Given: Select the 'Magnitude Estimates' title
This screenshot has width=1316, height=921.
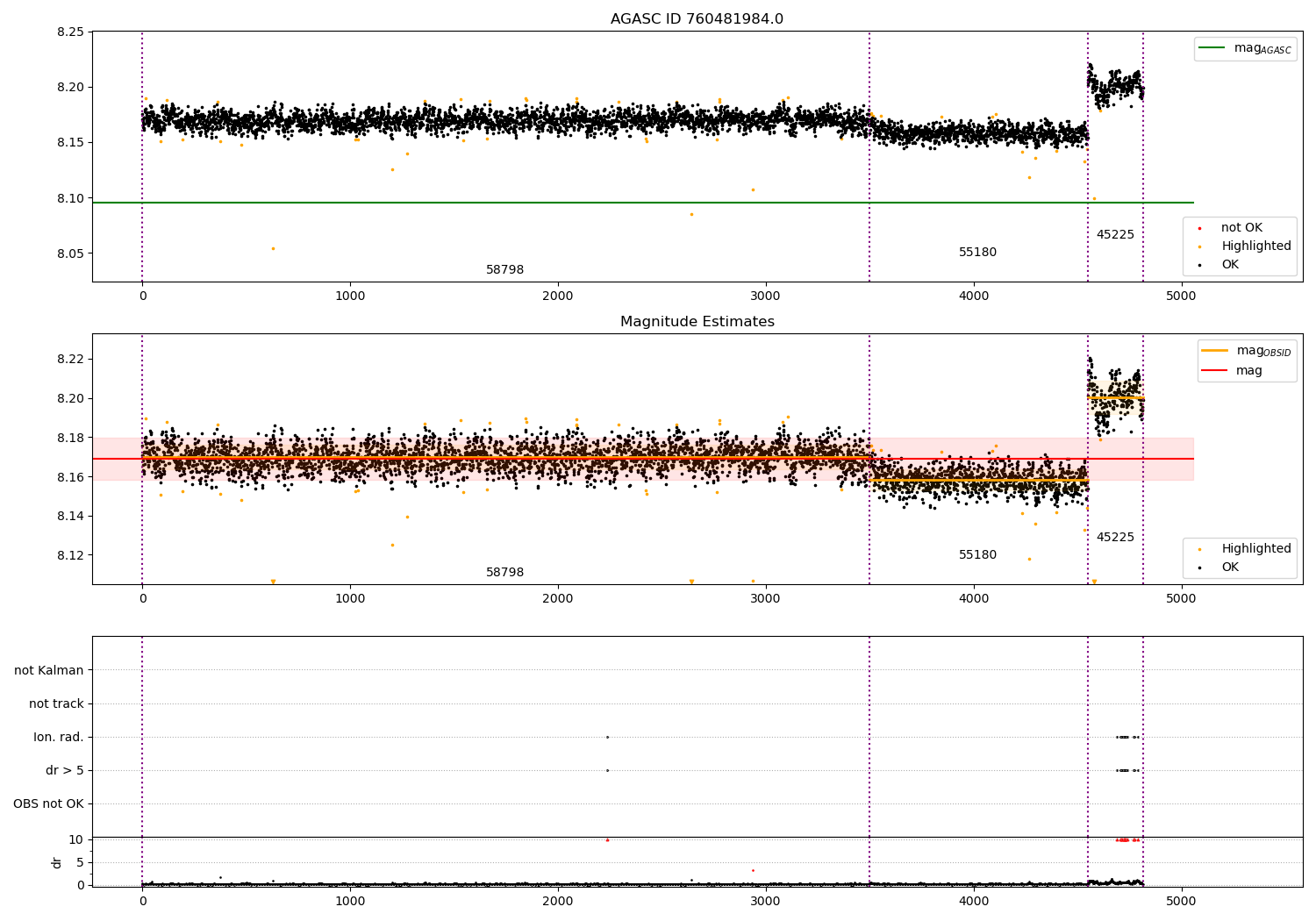Looking at the screenshot, I should [x=697, y=322].
